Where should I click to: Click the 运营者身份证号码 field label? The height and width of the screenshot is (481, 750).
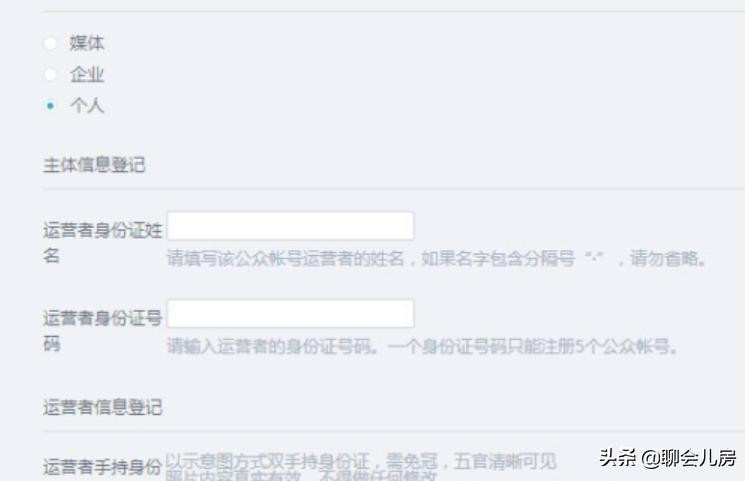(103, 330)
